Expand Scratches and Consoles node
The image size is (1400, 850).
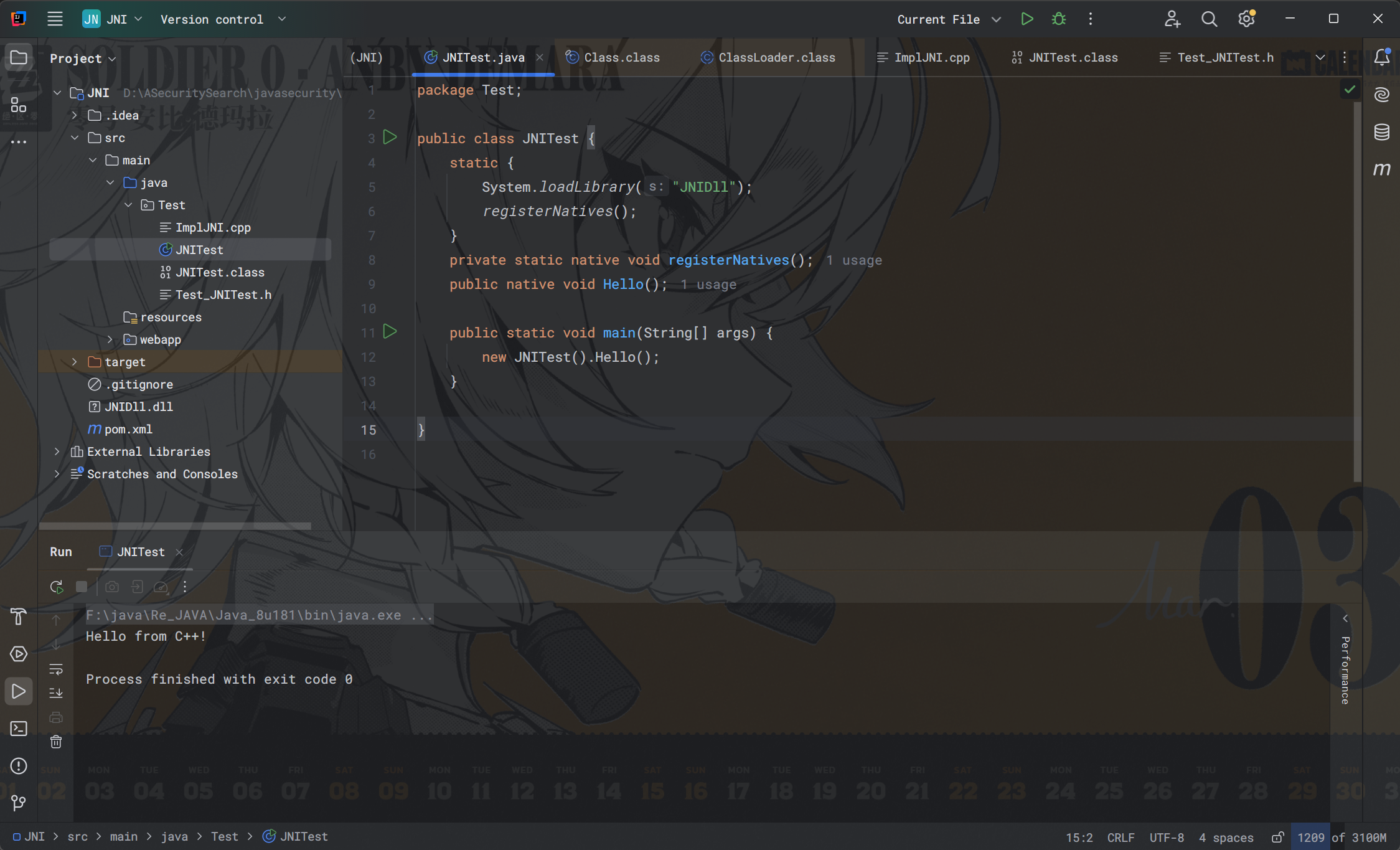point(57,474)
